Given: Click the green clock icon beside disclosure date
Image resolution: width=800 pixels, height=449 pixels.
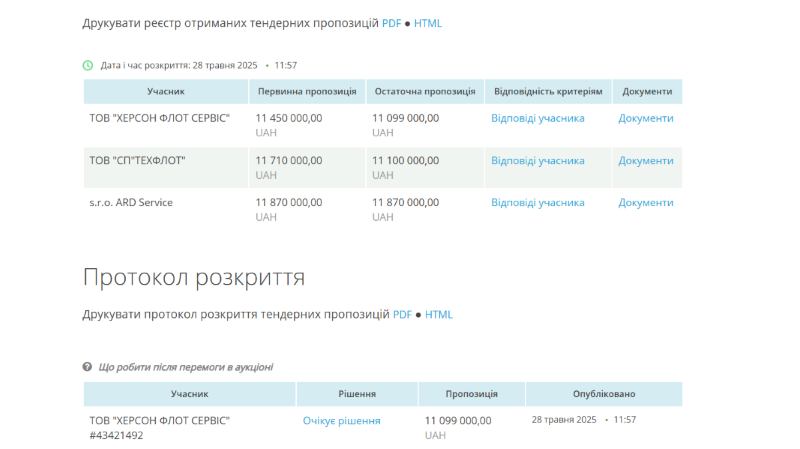Looking at the screenshot, I should point(88,65).
